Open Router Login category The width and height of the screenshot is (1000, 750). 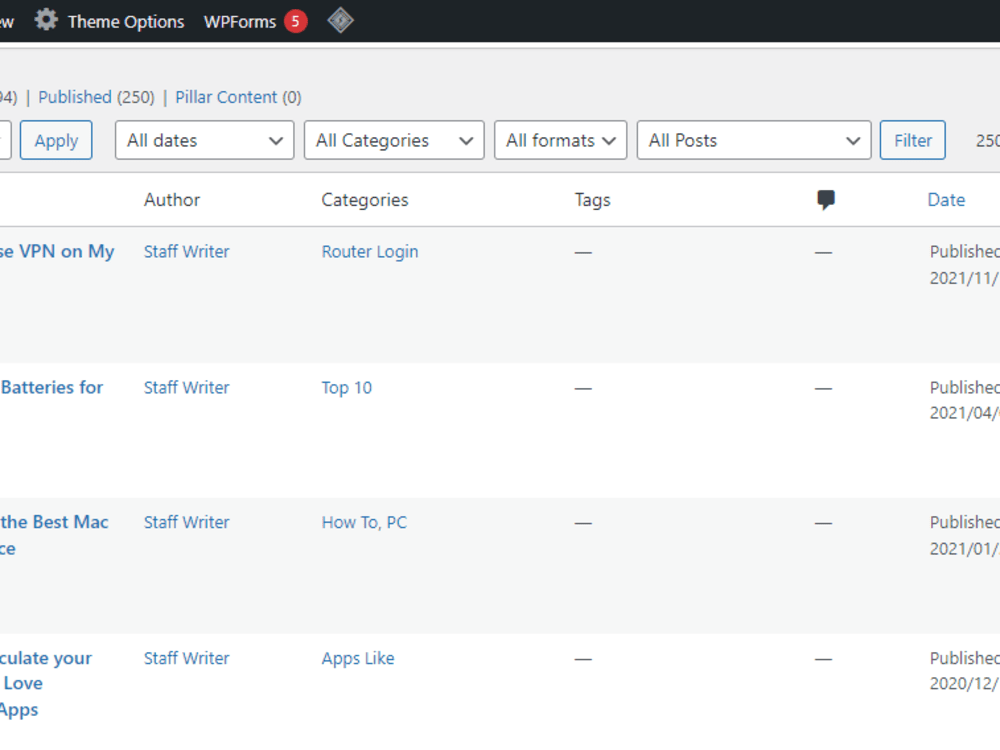(370, 251)
